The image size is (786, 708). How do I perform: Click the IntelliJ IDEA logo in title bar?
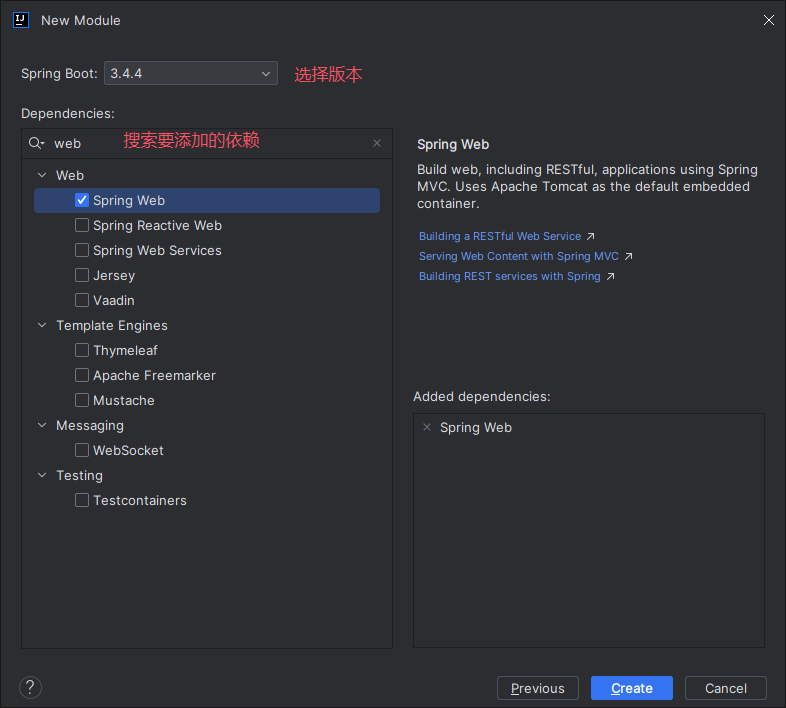[x=20, y=19]
